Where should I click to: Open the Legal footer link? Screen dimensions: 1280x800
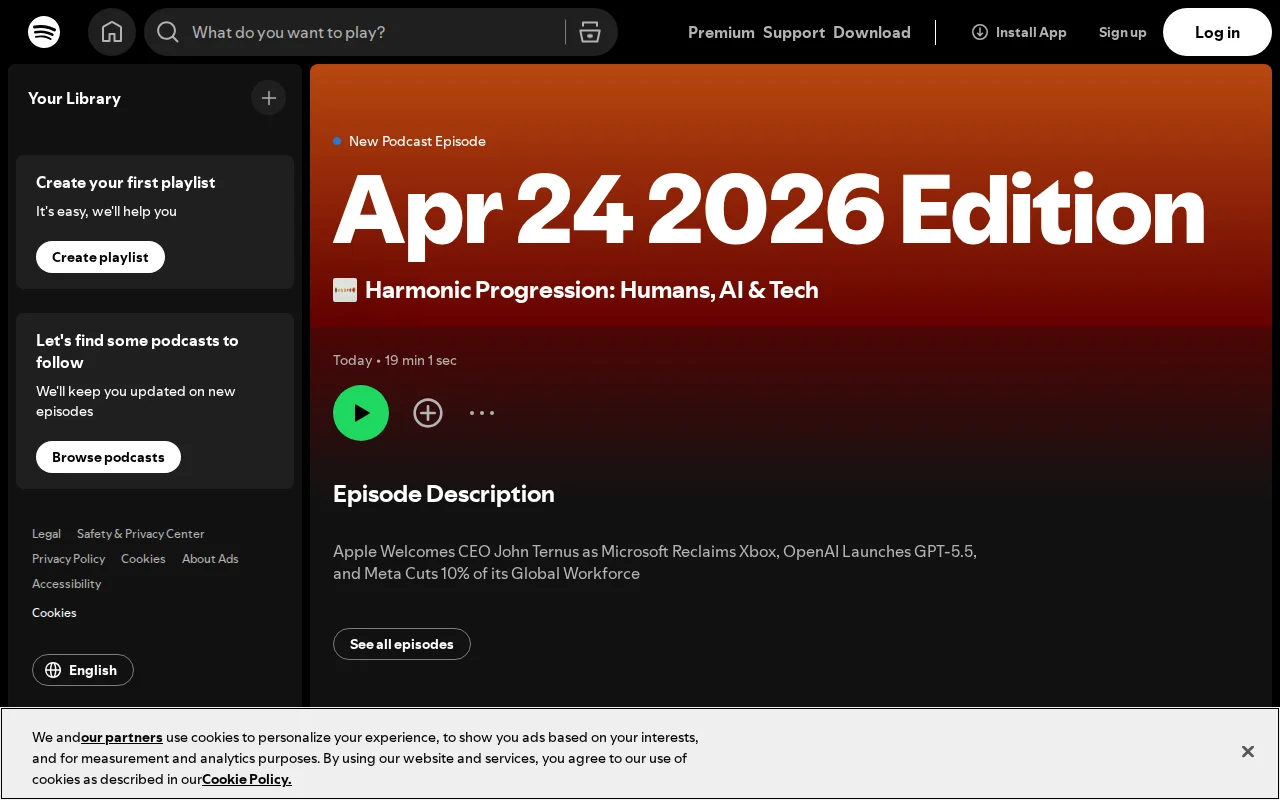click(46, 534)
